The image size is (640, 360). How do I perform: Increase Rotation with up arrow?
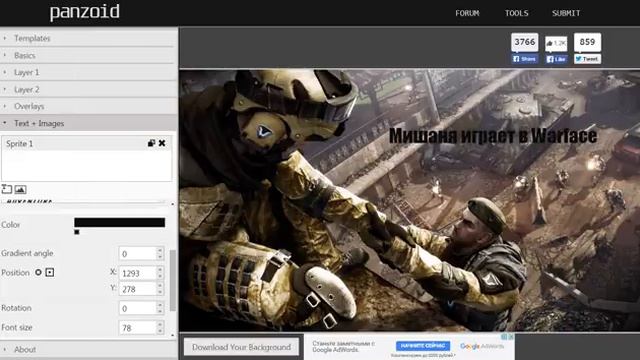pos(160,305)
